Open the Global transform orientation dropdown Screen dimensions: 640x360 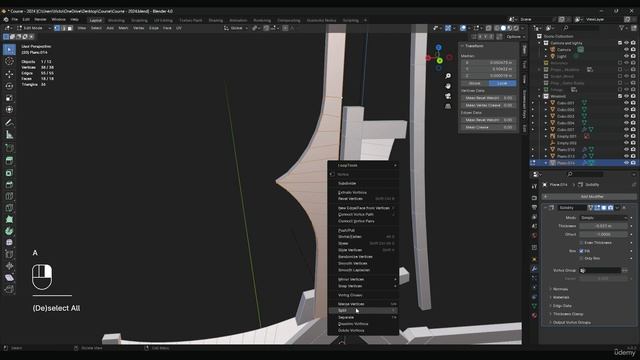(x=237, y=28)
